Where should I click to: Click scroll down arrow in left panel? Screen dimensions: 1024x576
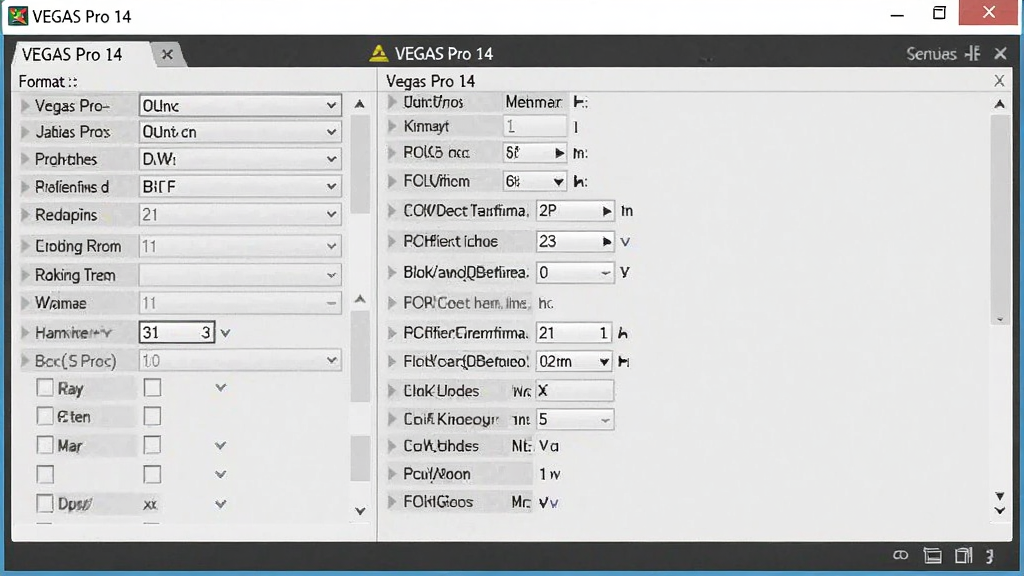pyautogui.click(x=360, y=511)
